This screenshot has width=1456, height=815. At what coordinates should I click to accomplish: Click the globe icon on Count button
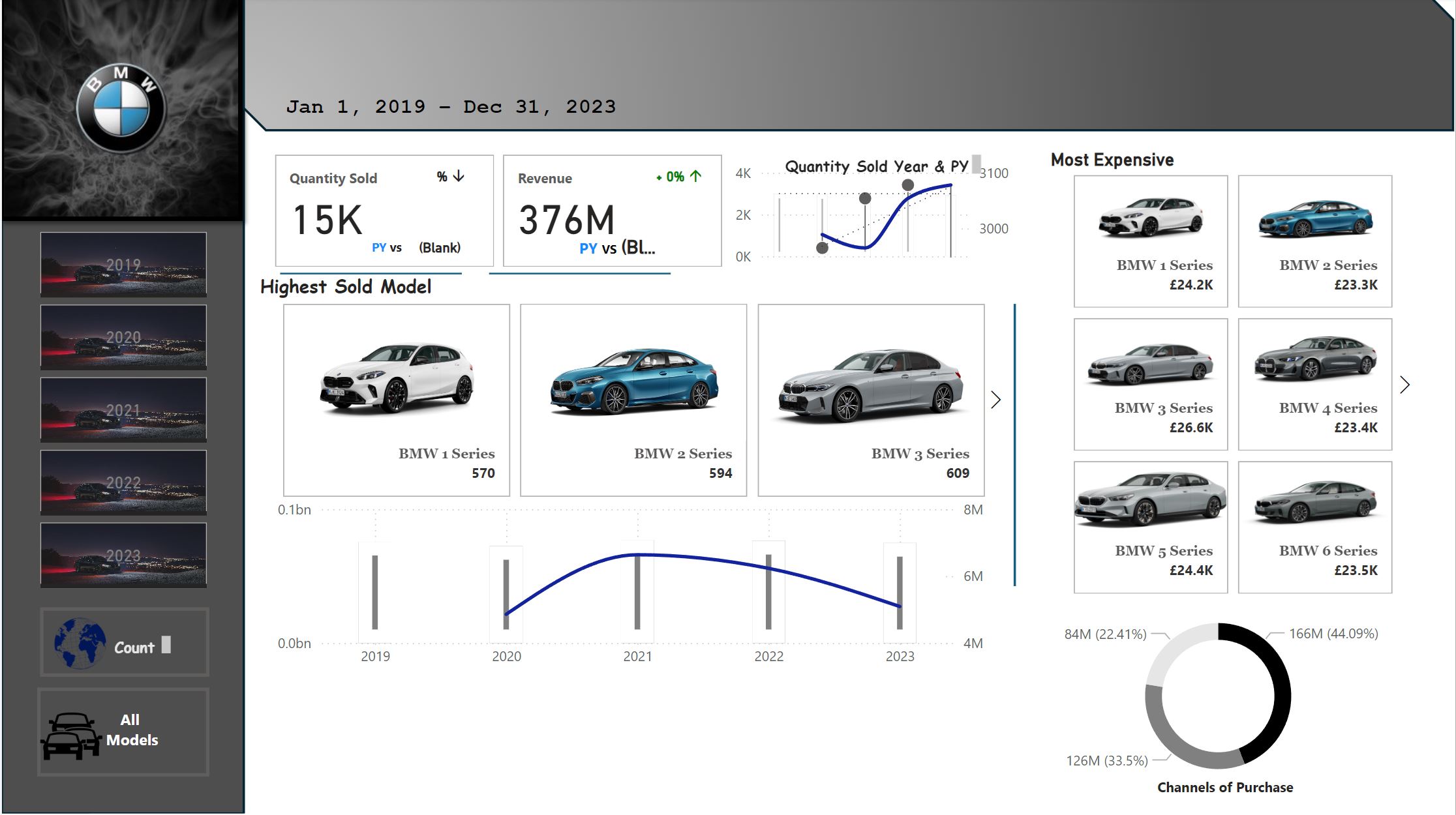tap(80, 644)
